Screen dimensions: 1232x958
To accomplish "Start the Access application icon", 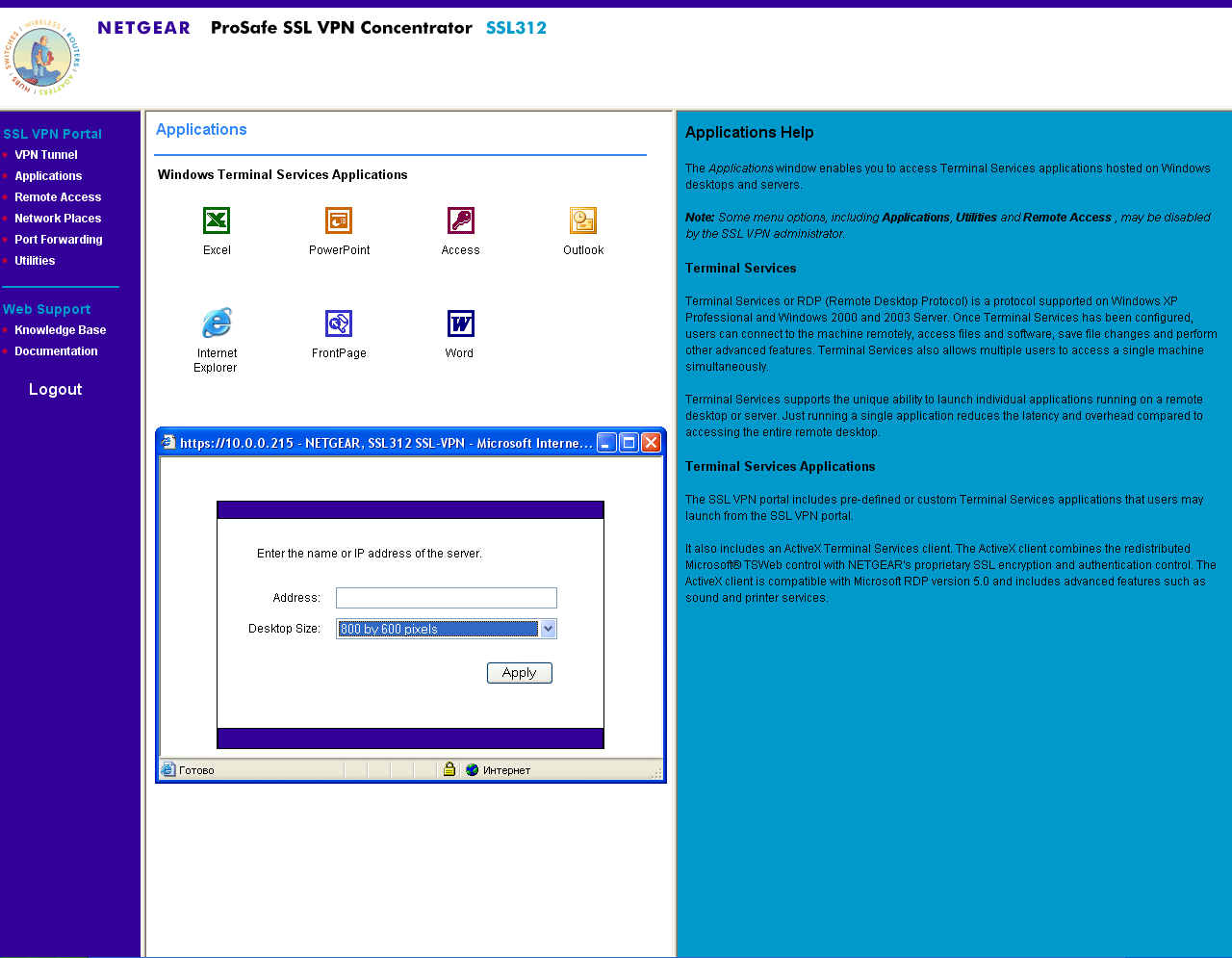I will coord(461,220).
